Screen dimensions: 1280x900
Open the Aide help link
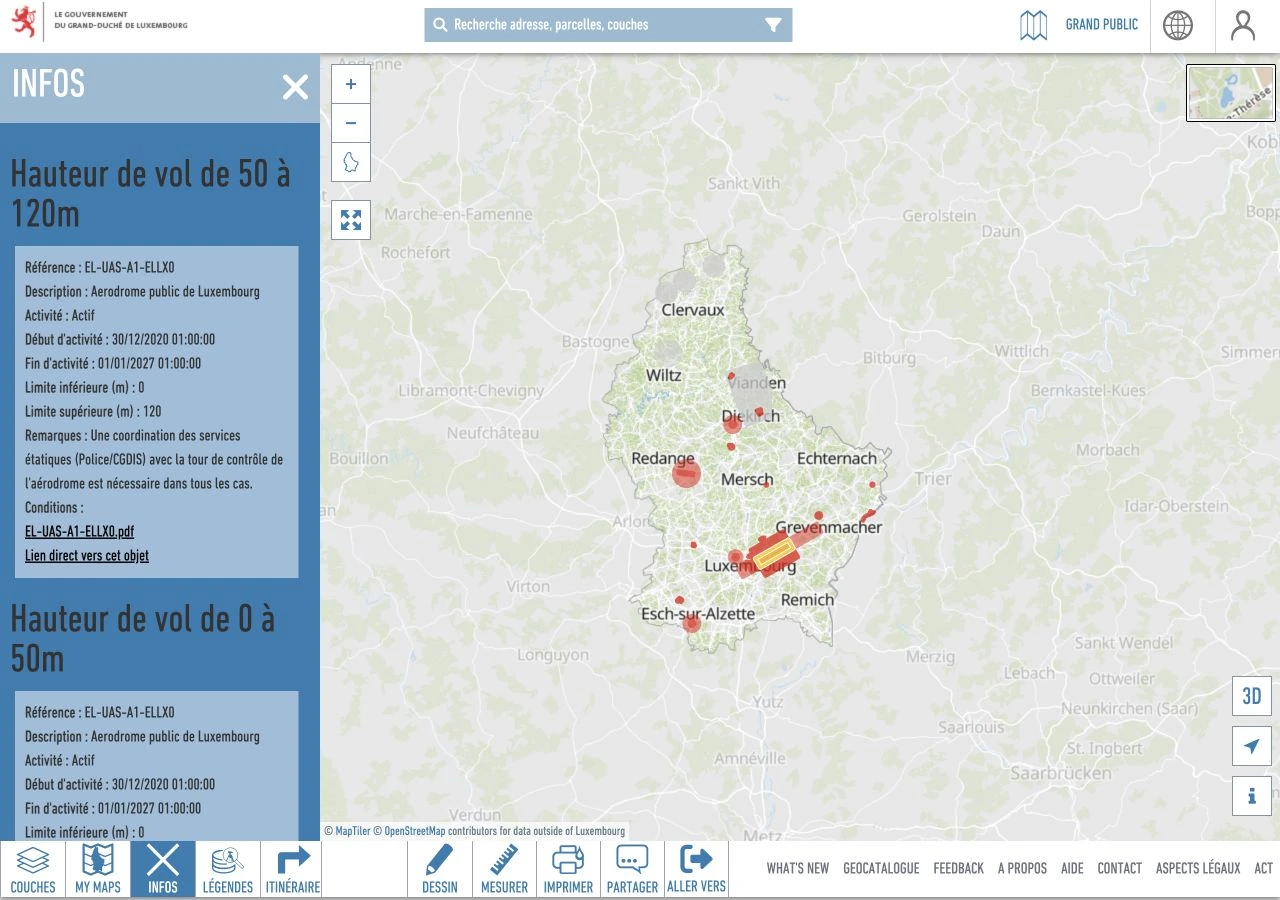pyautogui.click(x=1072, y=868)
